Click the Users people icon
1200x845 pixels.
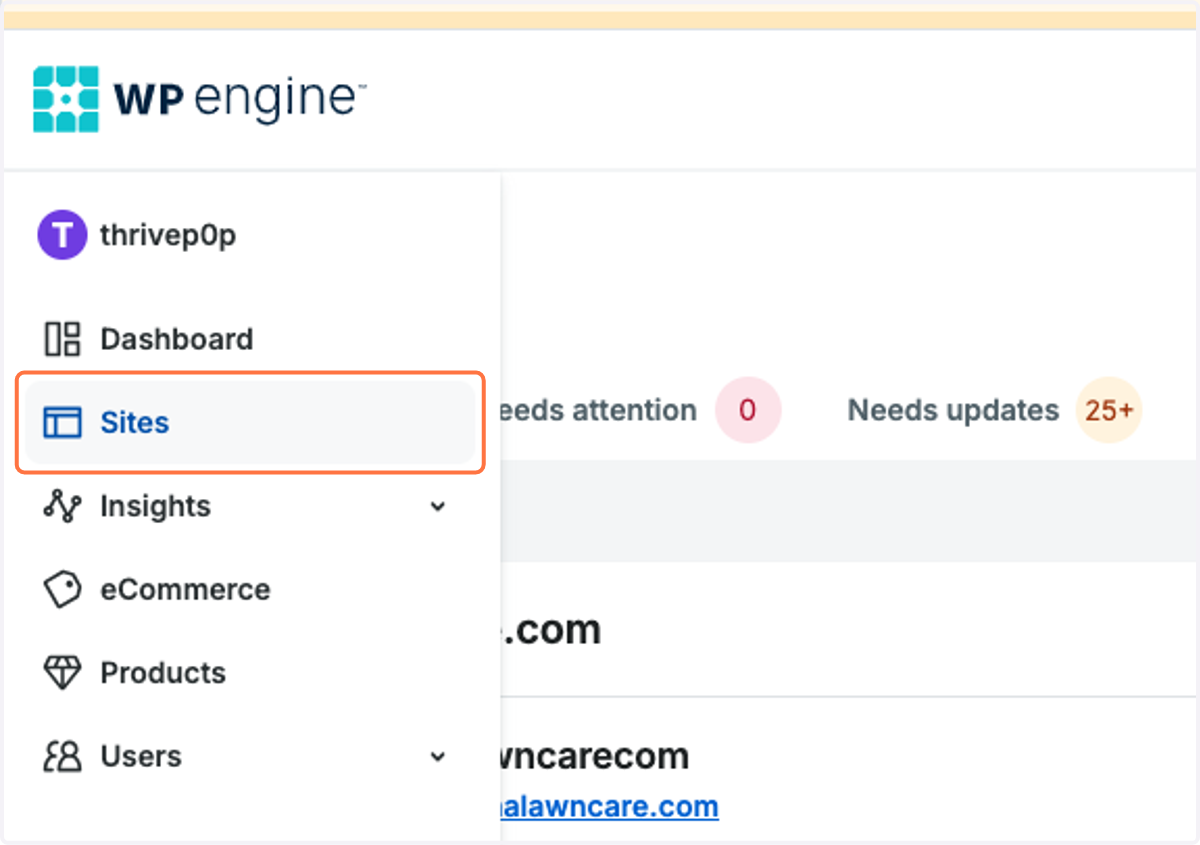62,756
